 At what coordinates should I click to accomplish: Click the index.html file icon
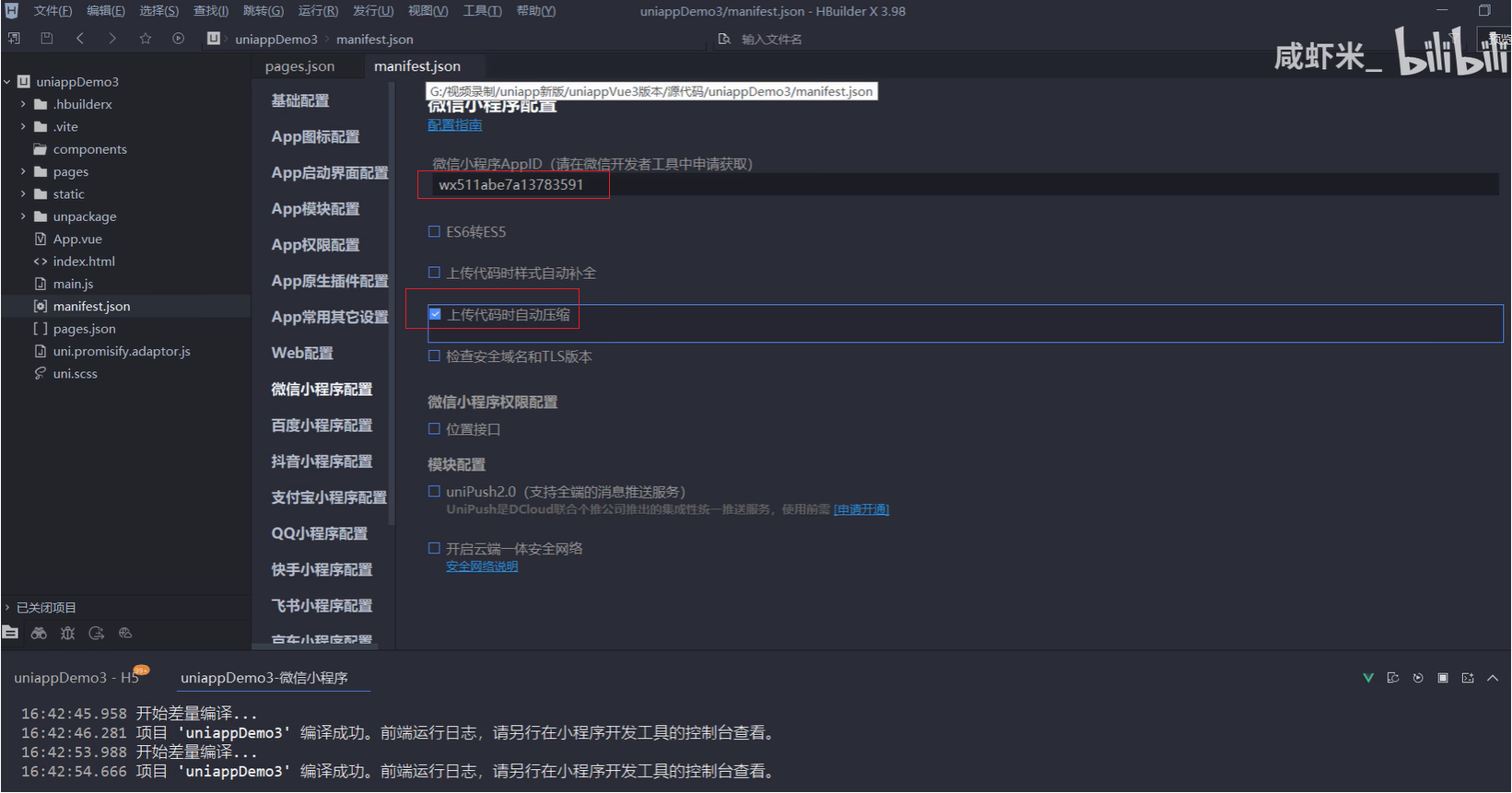(41, 262)
